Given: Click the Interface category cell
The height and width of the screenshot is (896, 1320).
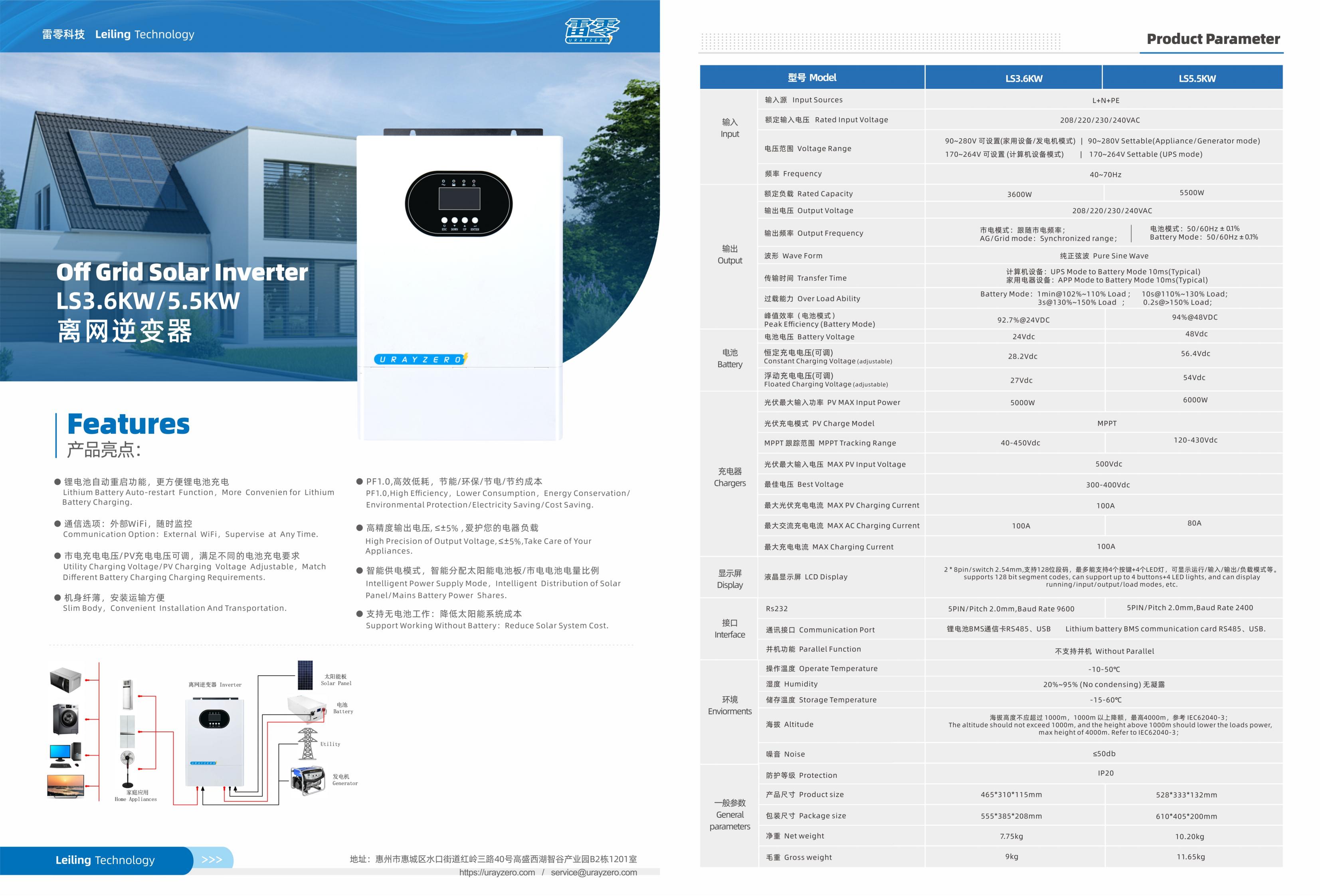Looking at the screenshot, I should tap(729, 629).
